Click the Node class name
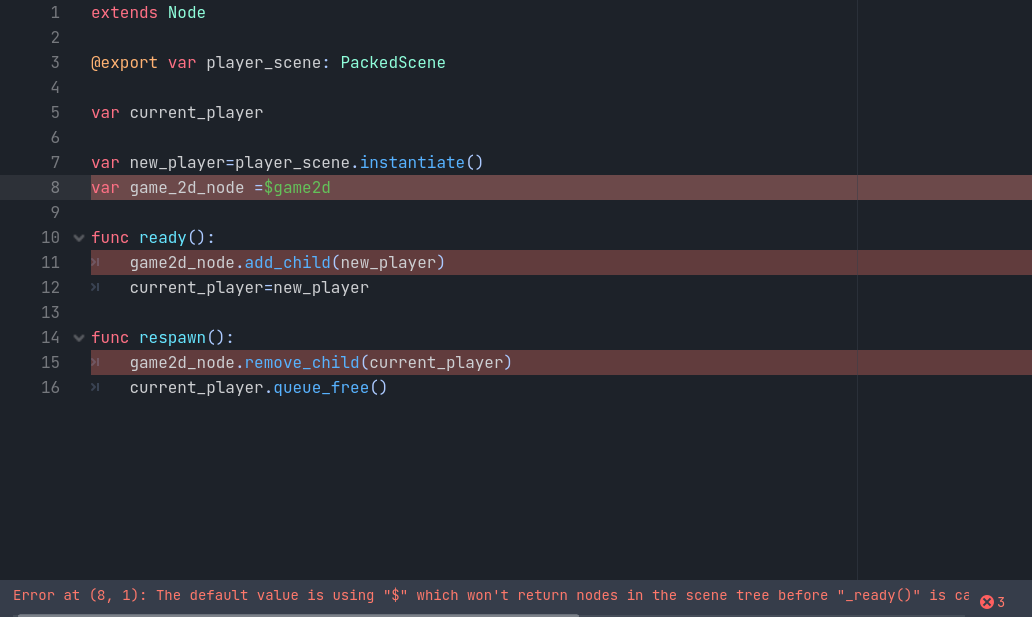1032x617 pixels. point(187,13)
